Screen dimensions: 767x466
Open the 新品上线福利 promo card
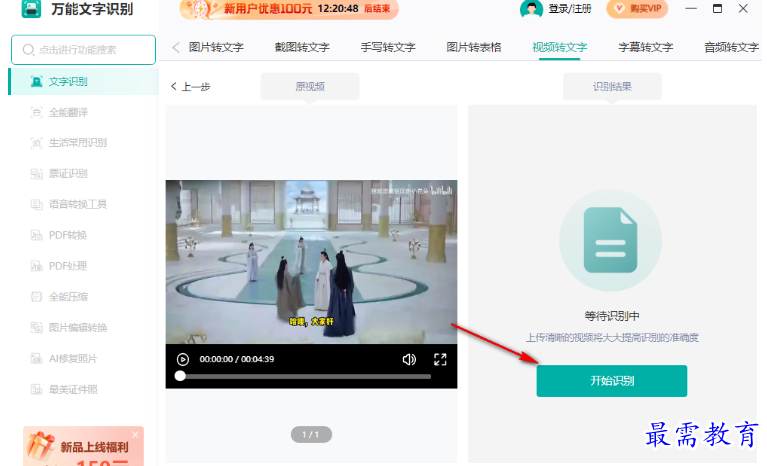coord(84,446)
